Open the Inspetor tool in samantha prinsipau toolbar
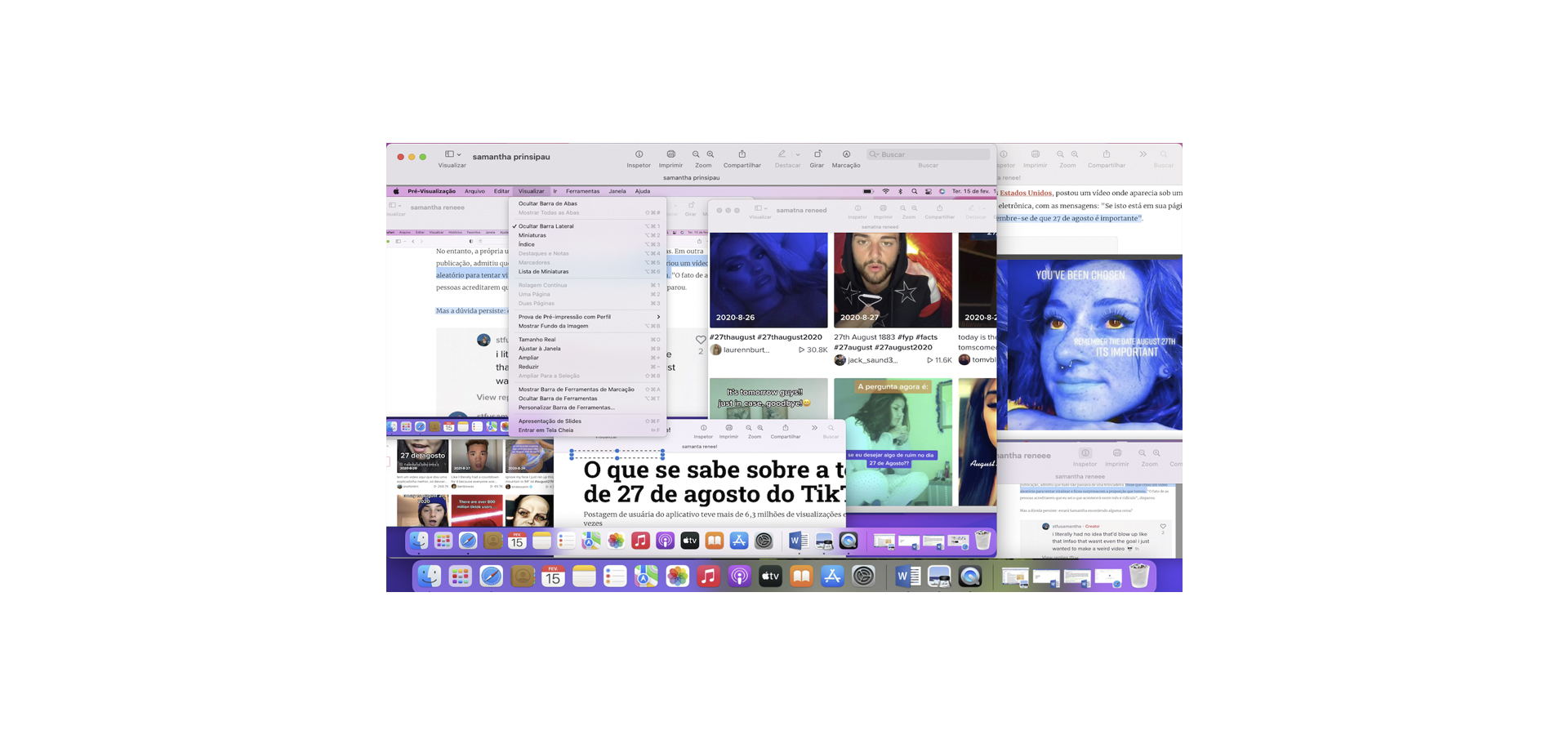This screenshot has width=1568, height=735. point(639,154)
